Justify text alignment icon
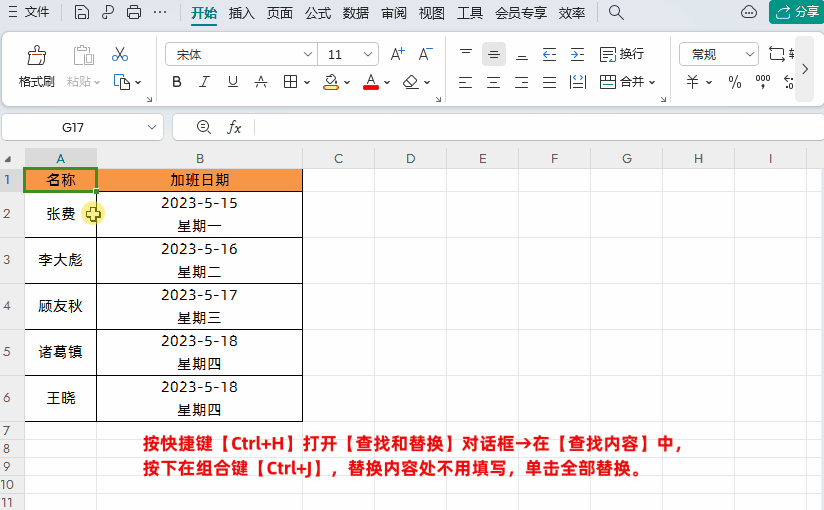Viewport: 824px width, 510px height. click(549, 82)
